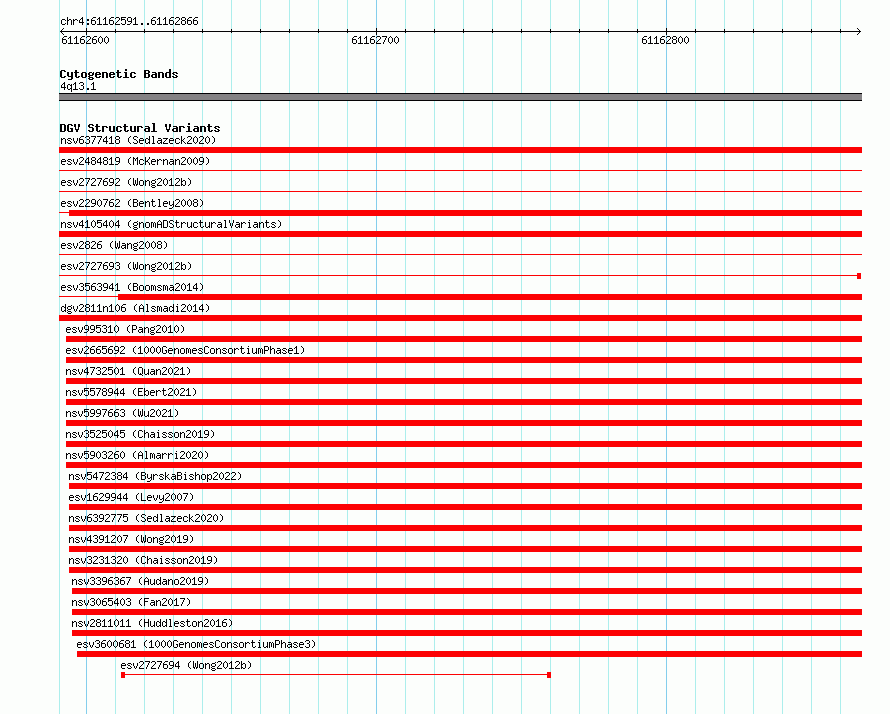The image size is (890, 714).
Task: Open variant nsv5578944 (Ebert2021)
Action: coord(131,392)
